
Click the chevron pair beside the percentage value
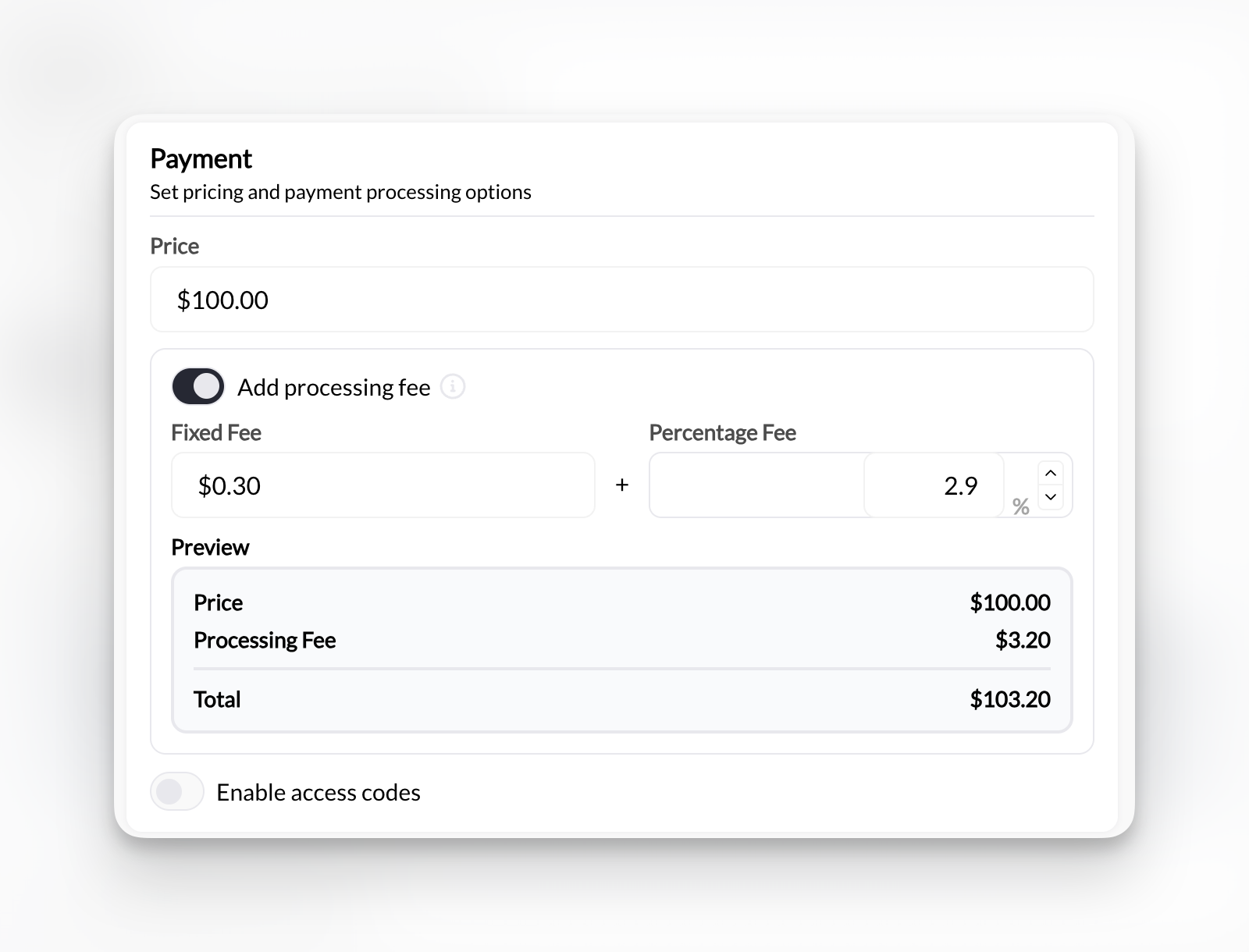[1051, 485]
